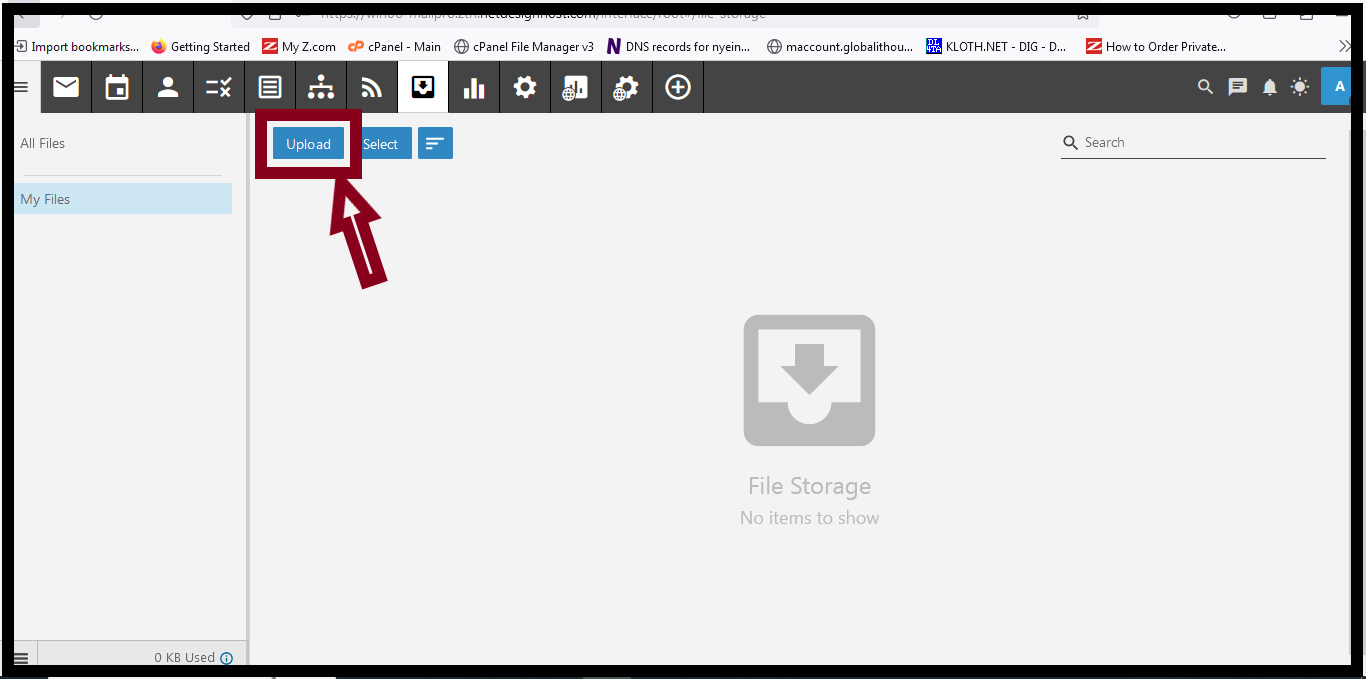Open the Tasks checklist icon

coord(218,87)
